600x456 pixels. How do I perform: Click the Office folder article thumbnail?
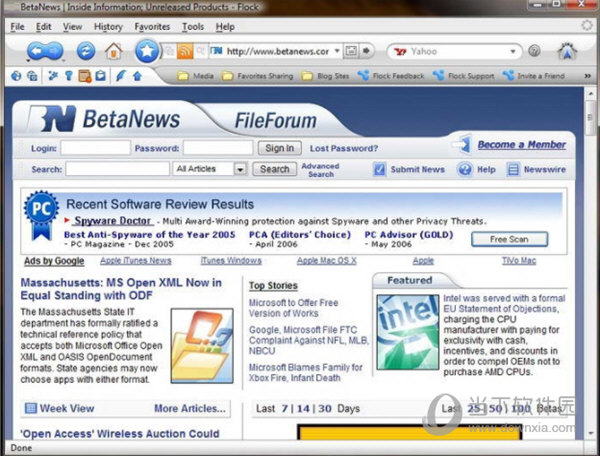point(202,346)
